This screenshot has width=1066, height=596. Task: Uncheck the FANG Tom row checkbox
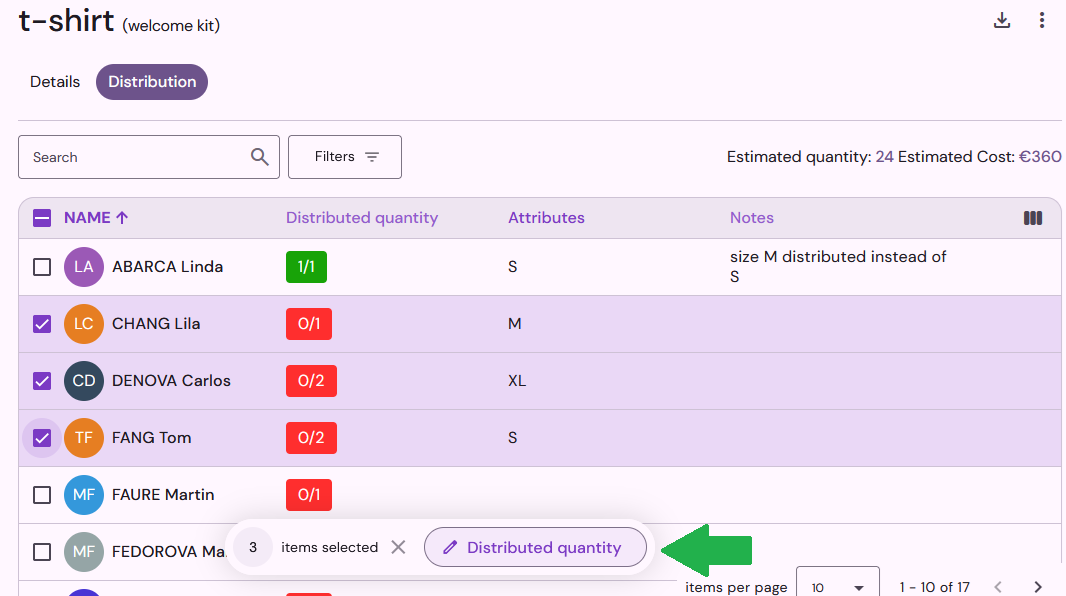tap(42, 438)
